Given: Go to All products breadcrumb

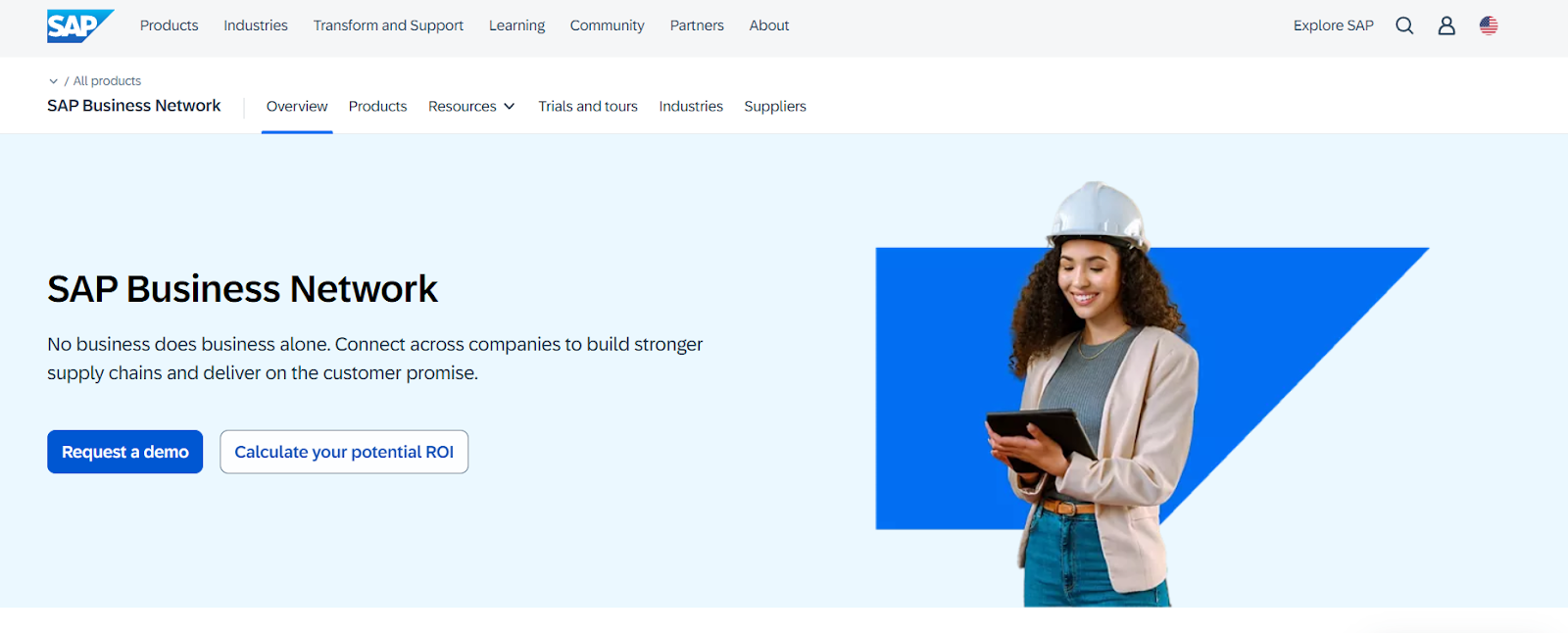Looking at the screenshot, I should (107, 81).
